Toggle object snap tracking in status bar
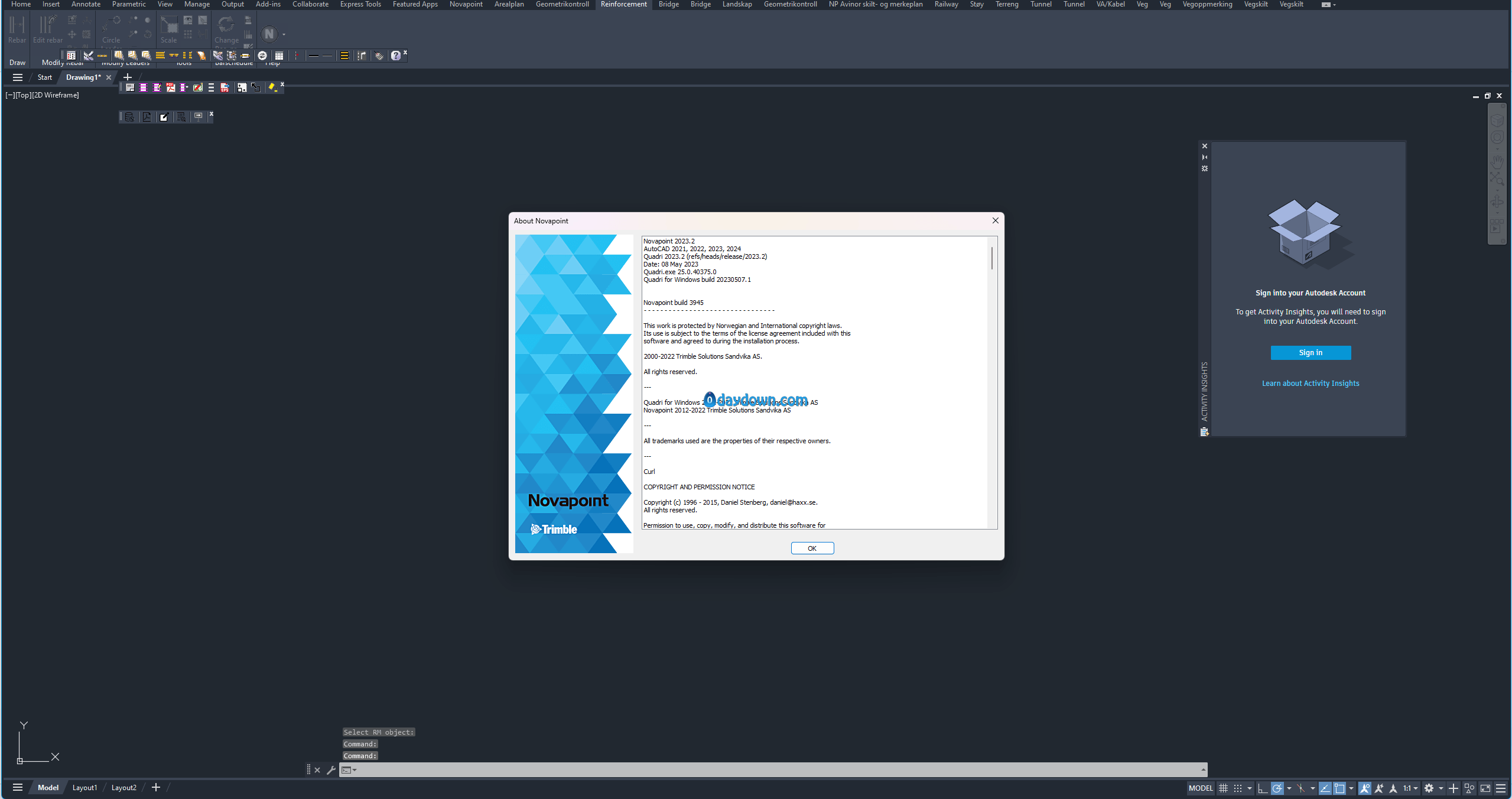The width and height of the screenshot is (1512, 799). pyautogui.click(x=1325, y=788)
